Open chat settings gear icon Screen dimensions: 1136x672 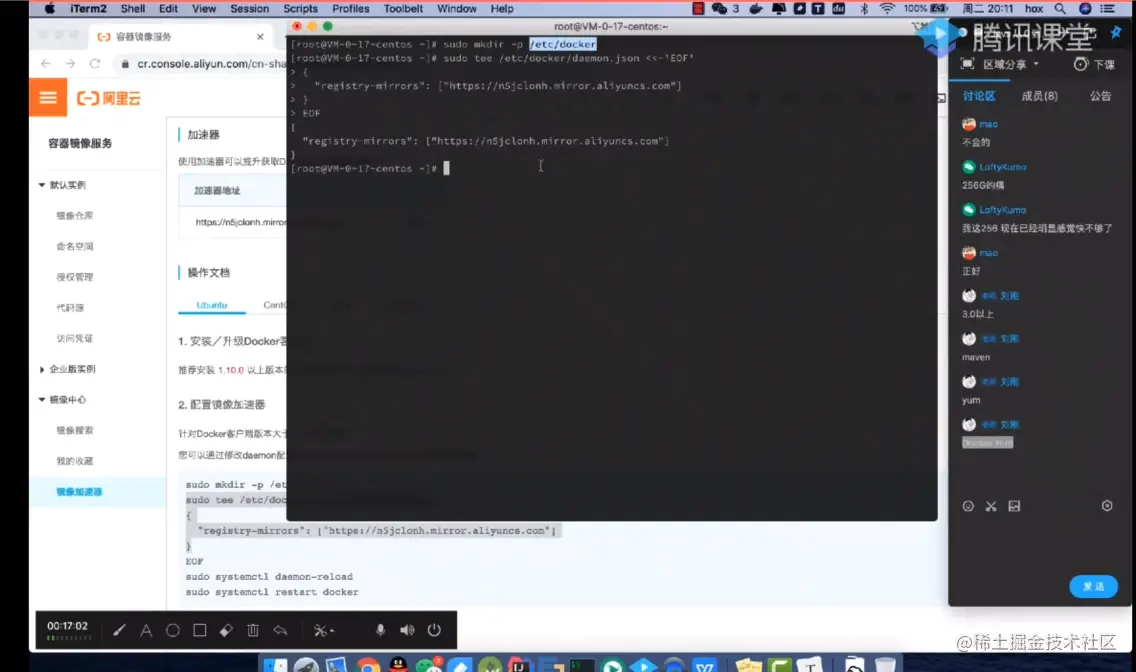(x=1107, y=505)
